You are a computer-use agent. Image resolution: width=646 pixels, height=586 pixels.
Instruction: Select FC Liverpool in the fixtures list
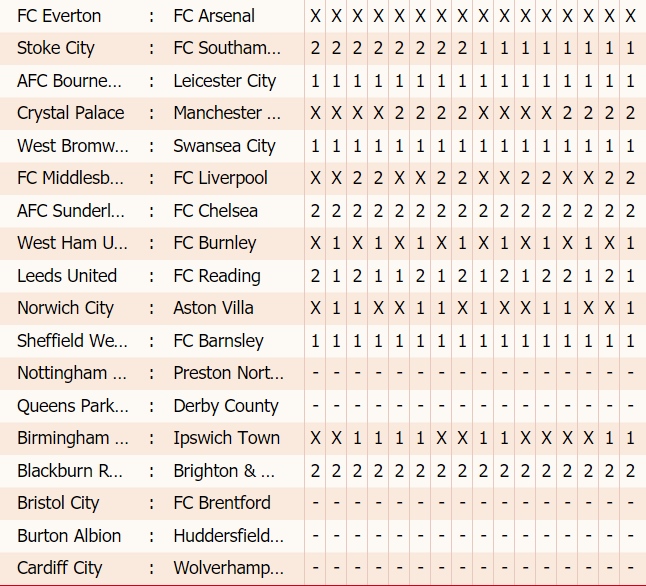(x=220, y=178)
